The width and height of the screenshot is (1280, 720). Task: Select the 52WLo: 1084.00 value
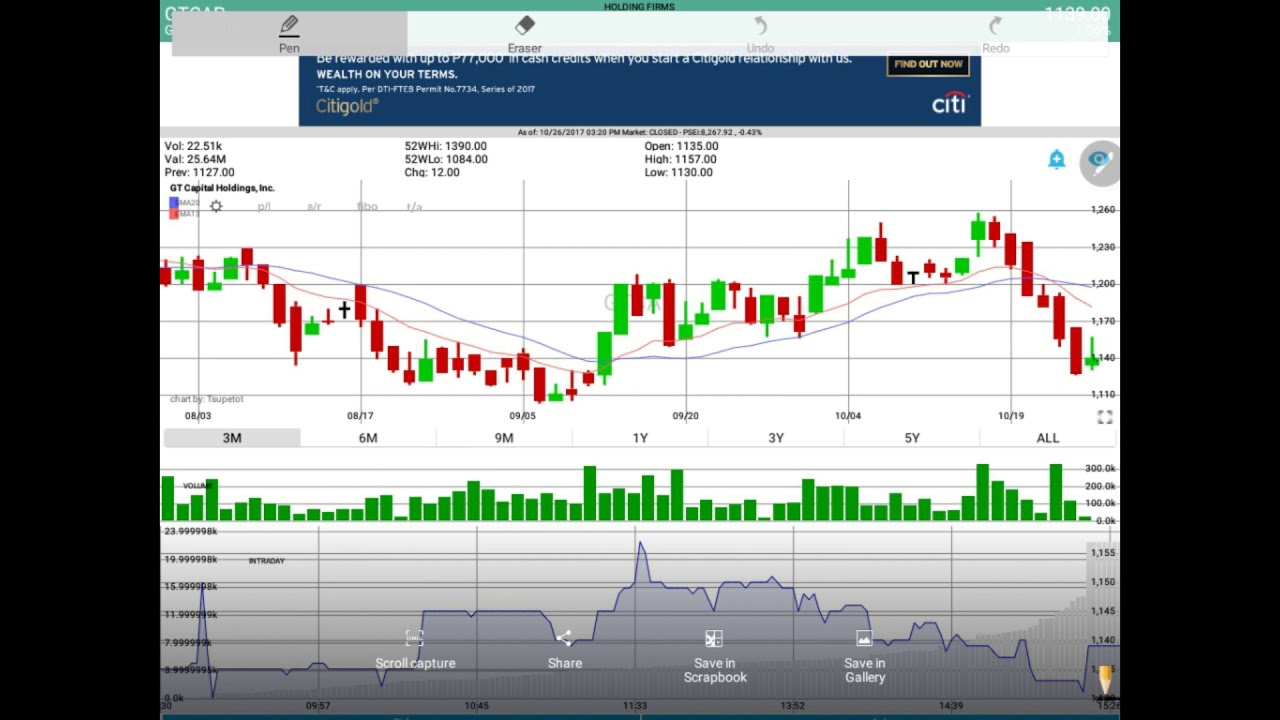(x=446, y=159)
